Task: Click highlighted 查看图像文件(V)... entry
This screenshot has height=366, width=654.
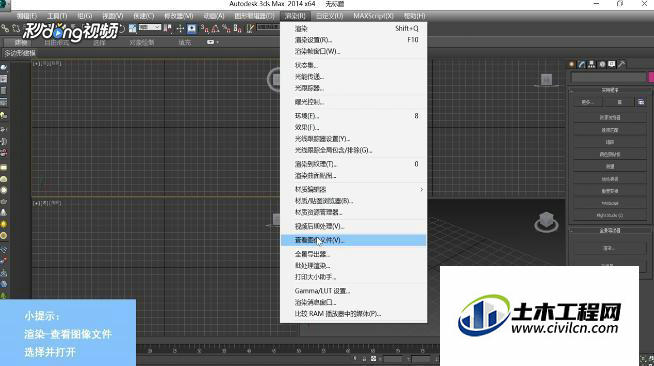Action: point(354,240)
